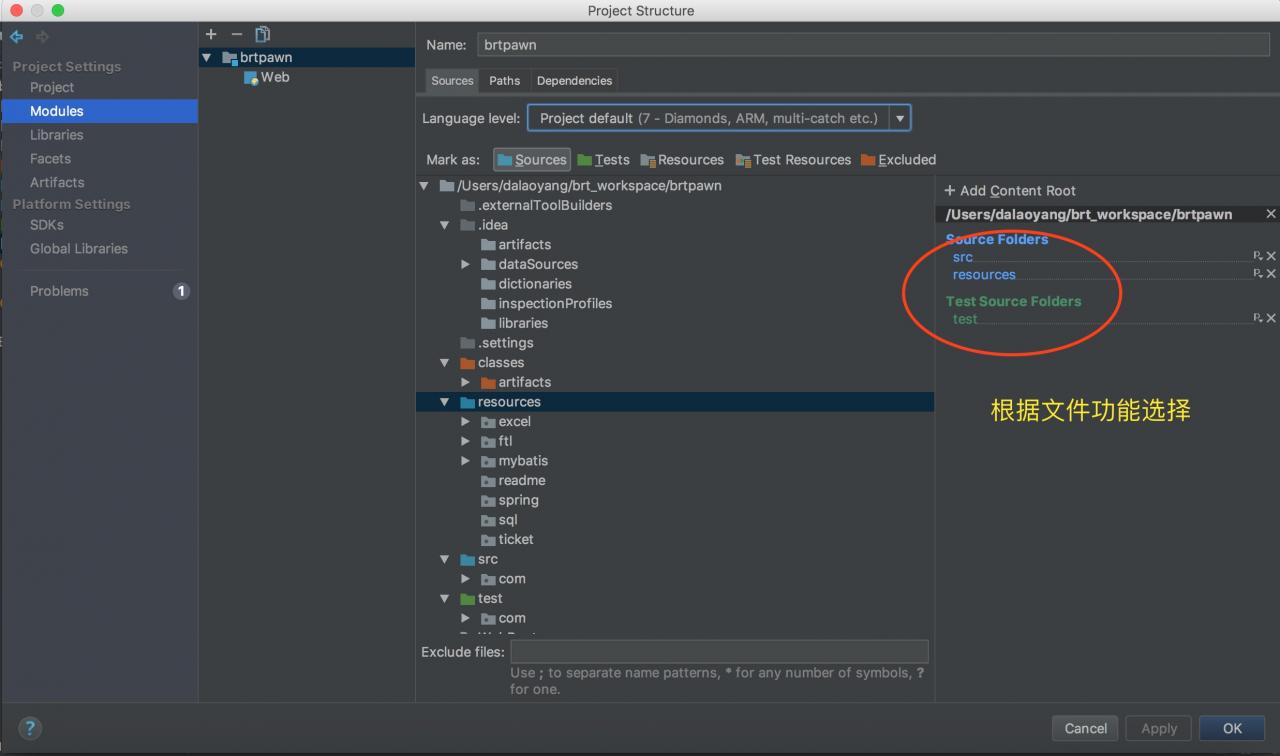The image size is (1280, 756).
Task: Click the Cancel button
Action: click(1085, 728)
